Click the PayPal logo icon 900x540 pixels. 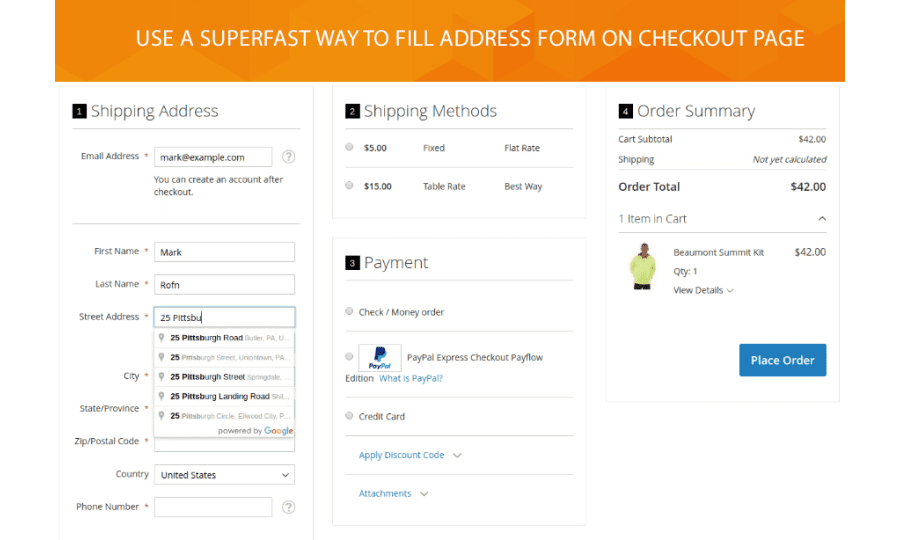(x=380, y=357)
